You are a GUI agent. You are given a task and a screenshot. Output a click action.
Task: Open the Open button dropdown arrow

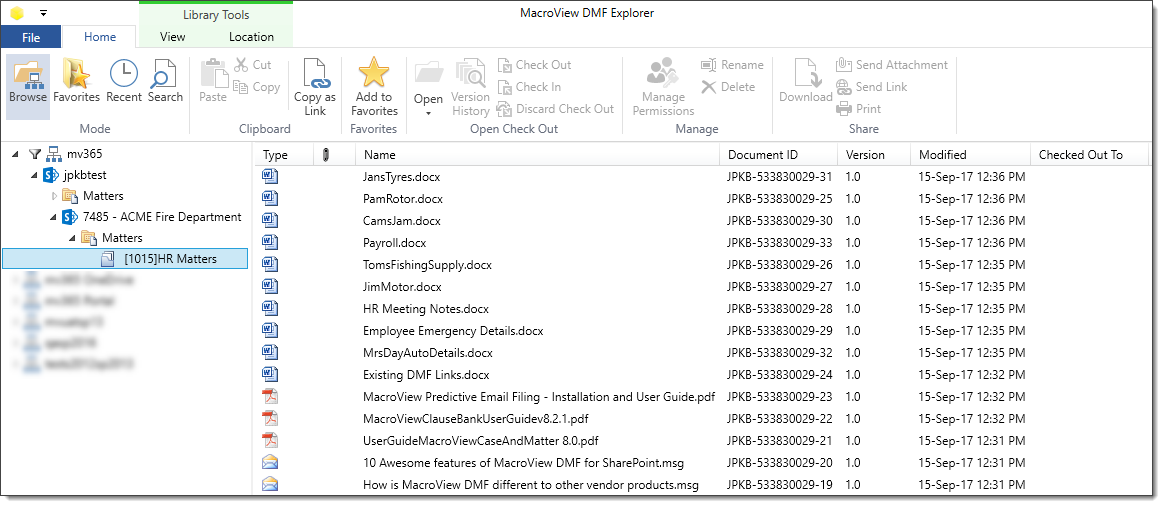428,114
